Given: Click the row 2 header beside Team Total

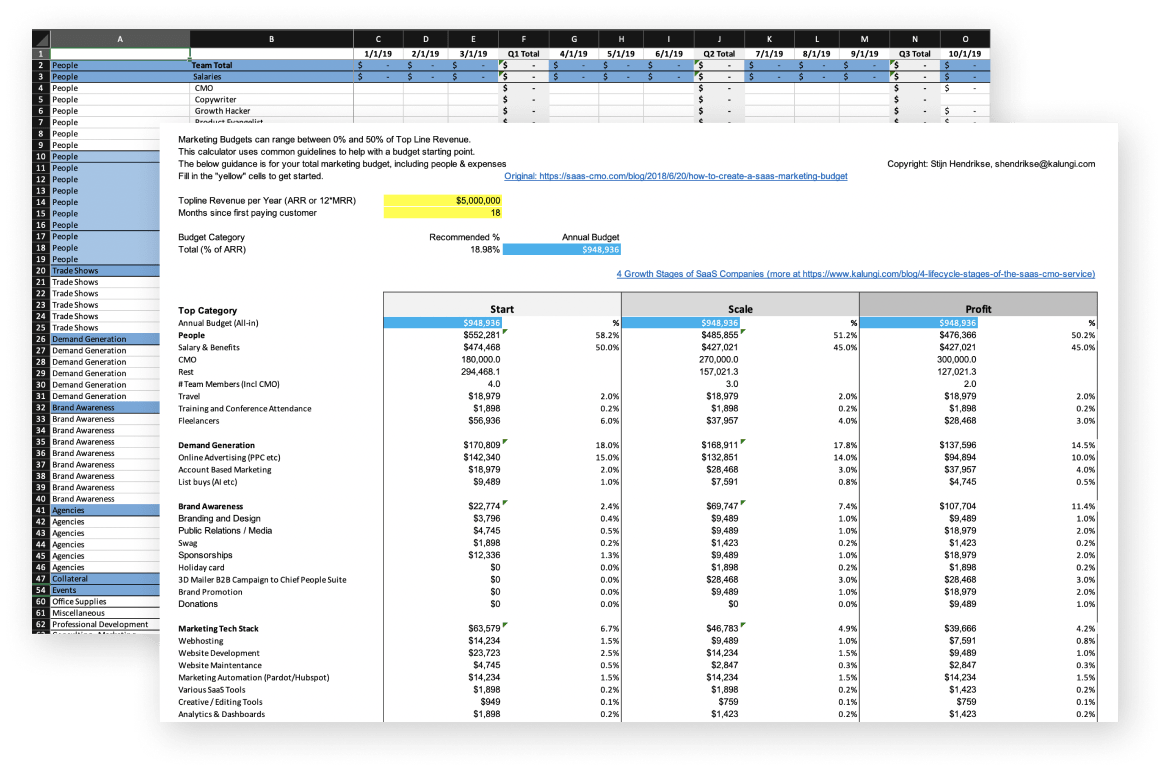Looking at the screenshot, I should (42, 63).
